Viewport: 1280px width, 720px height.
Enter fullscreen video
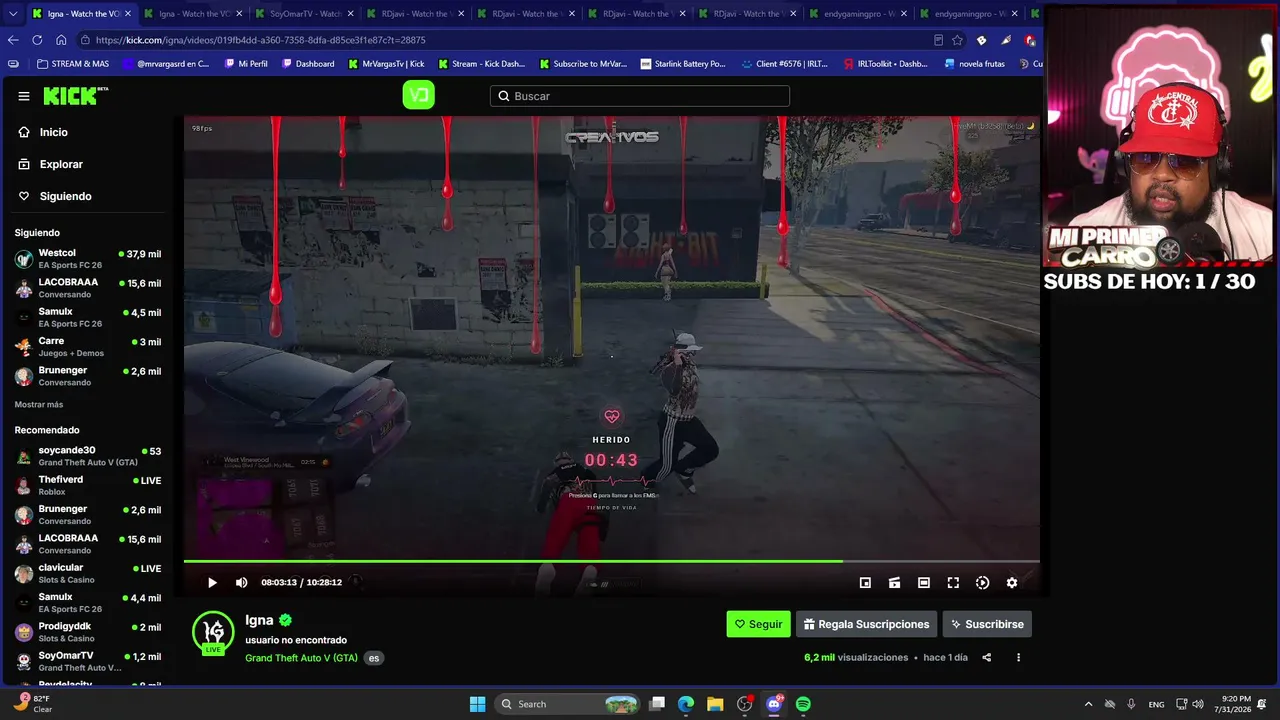(953, 582)
